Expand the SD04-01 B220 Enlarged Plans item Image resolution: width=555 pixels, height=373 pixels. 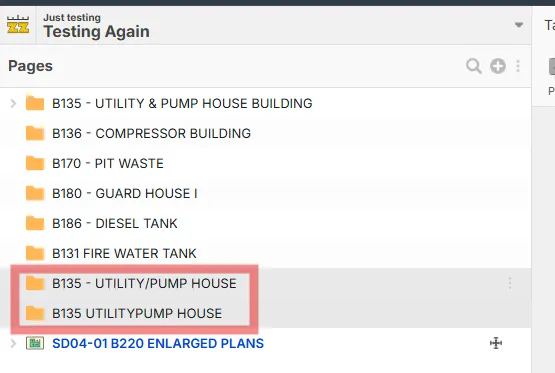(x=13, y=343)
